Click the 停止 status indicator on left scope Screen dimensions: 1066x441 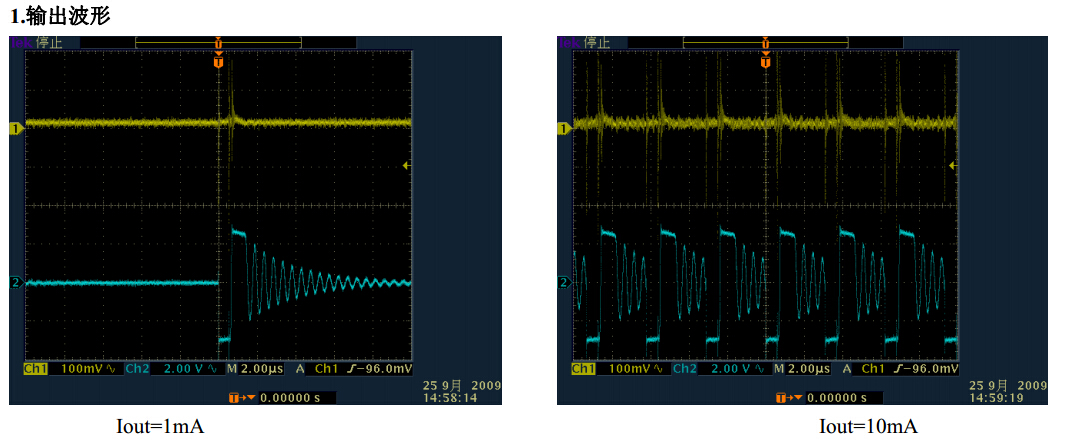[49, 42]
